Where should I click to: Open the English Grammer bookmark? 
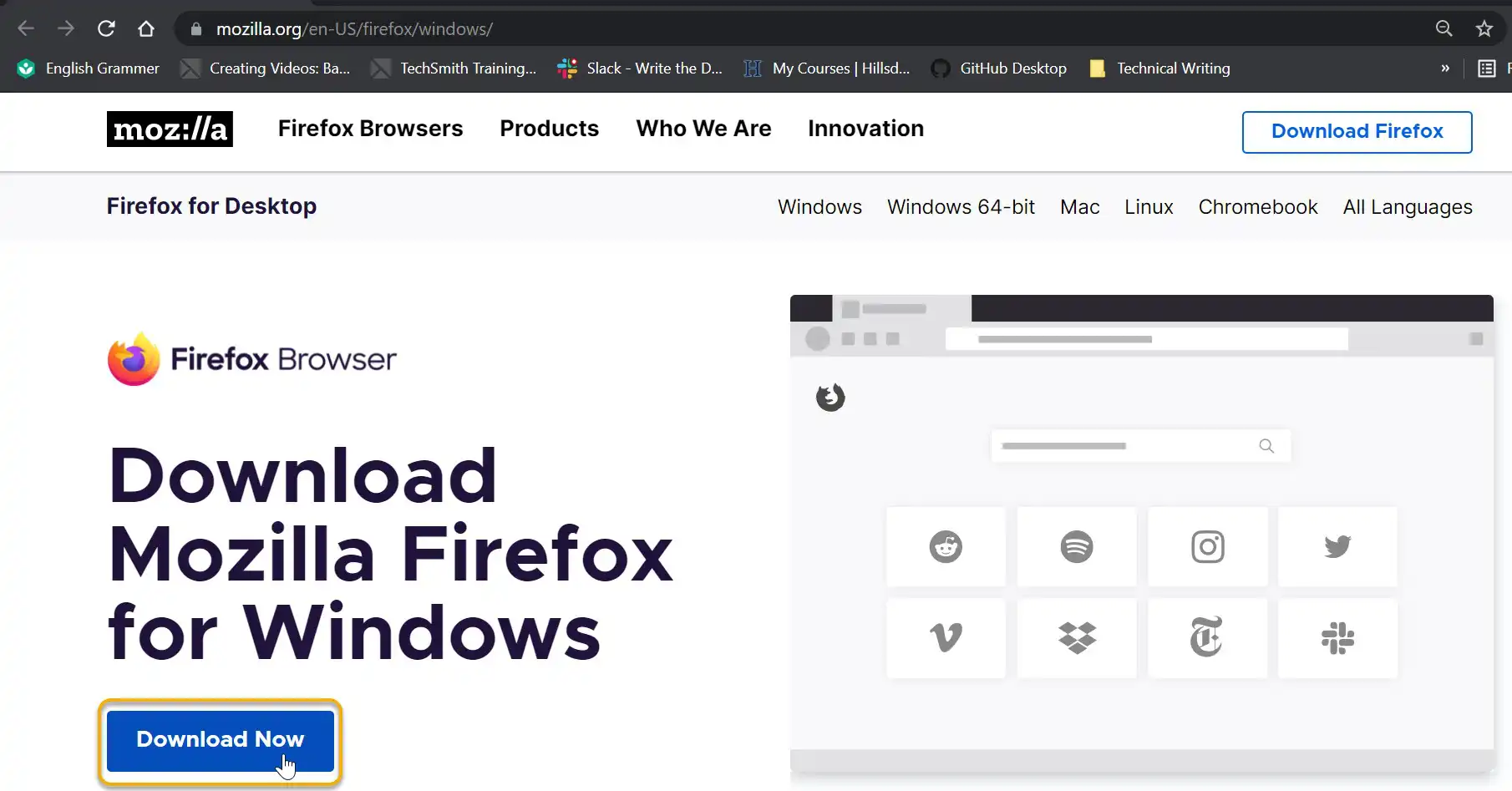(89, 68)
